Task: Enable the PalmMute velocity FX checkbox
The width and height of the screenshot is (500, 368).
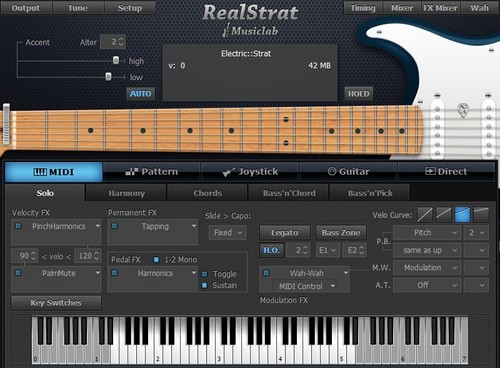Action: (x=18, y=273)
